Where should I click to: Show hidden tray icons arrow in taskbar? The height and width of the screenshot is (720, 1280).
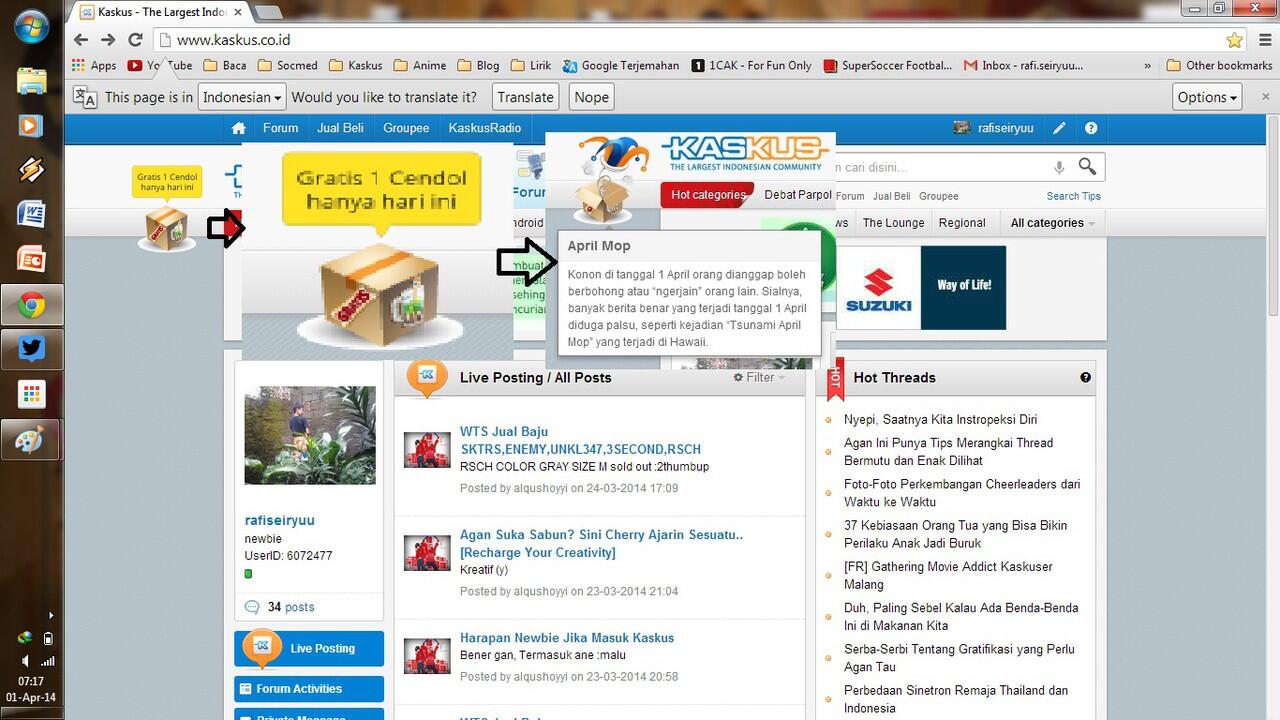pos(51,615)
